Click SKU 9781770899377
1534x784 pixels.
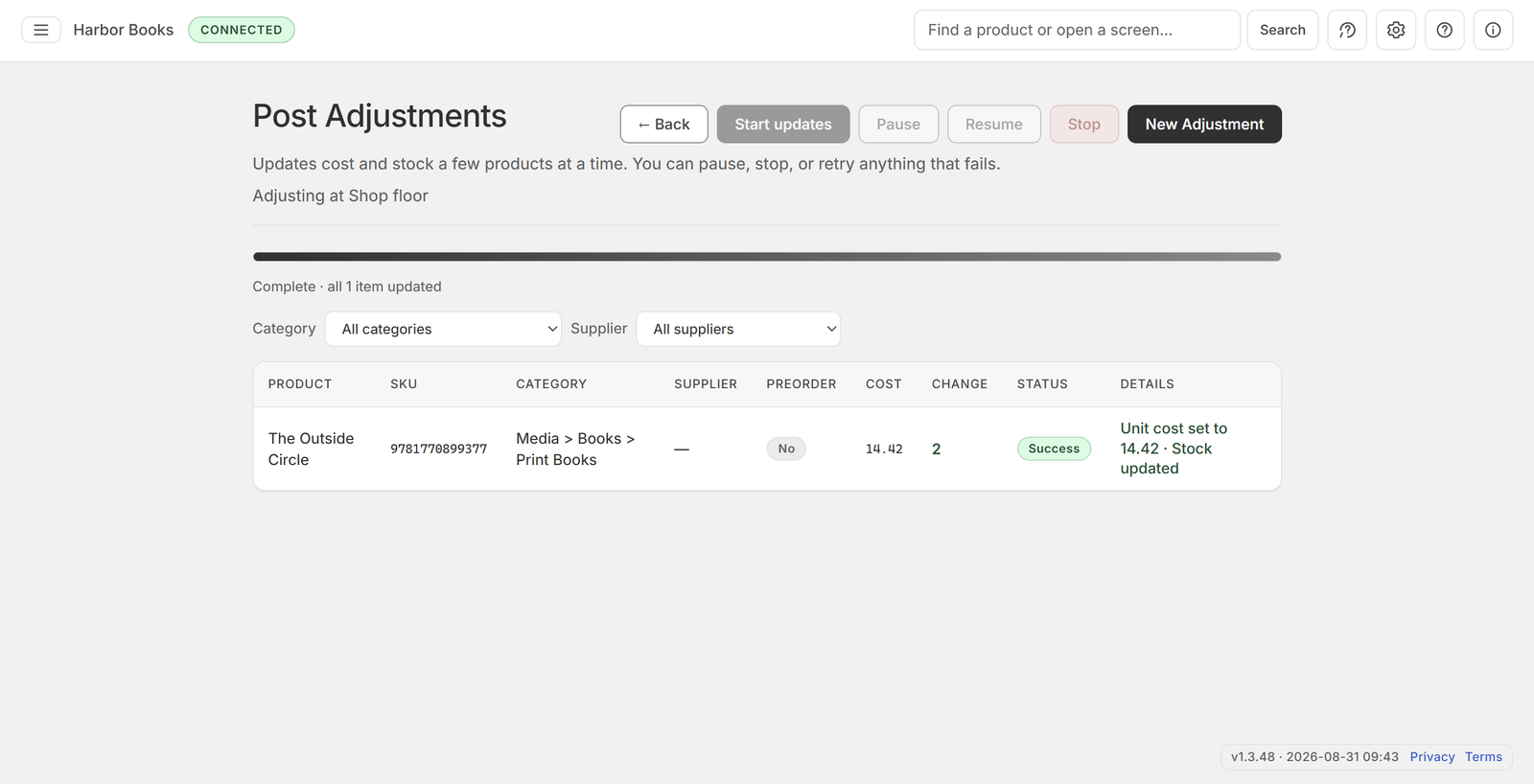tap(438, 449)
